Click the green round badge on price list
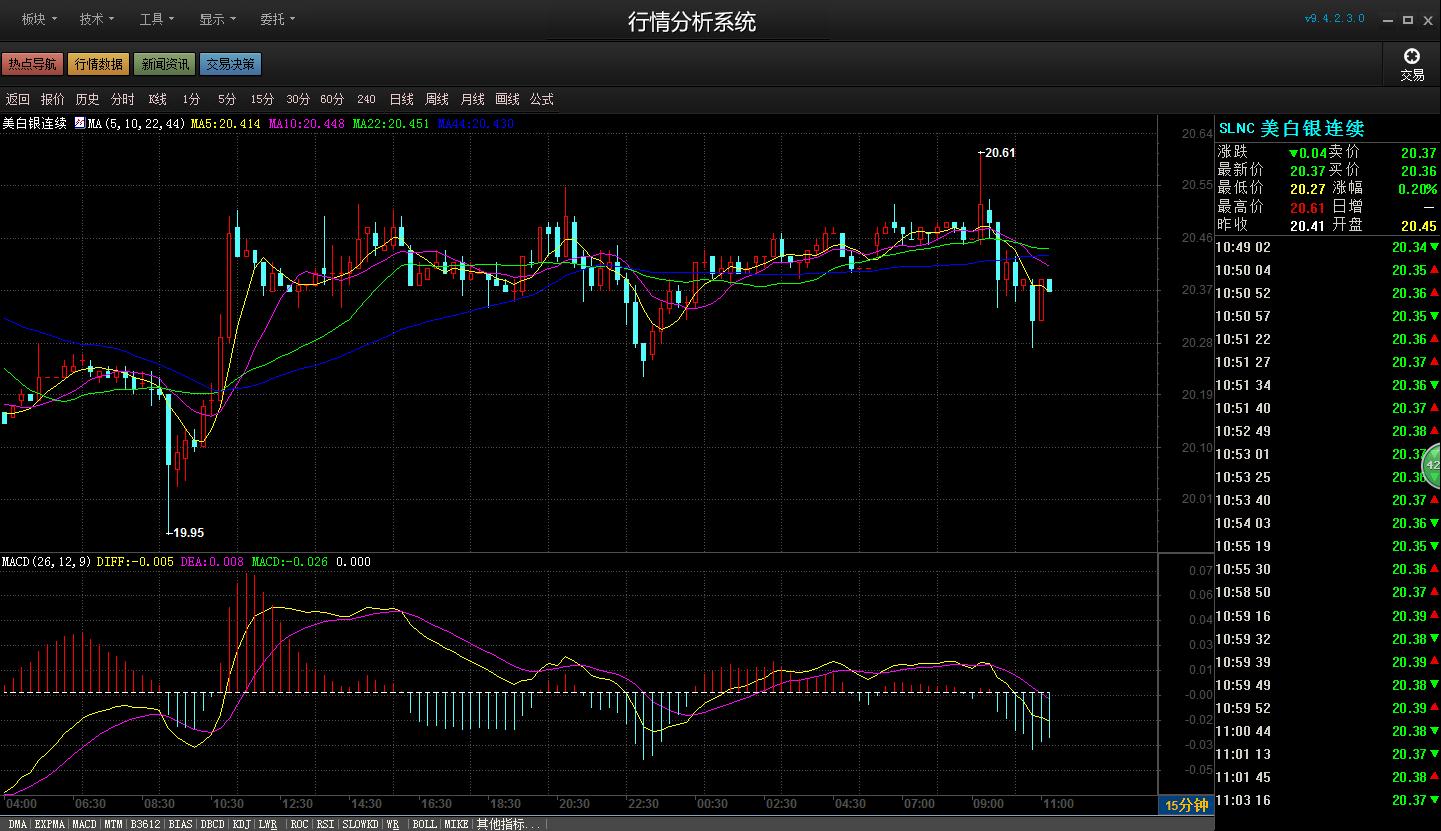The width and height of the screenshot is (1441, 831). pos(1431,465)
